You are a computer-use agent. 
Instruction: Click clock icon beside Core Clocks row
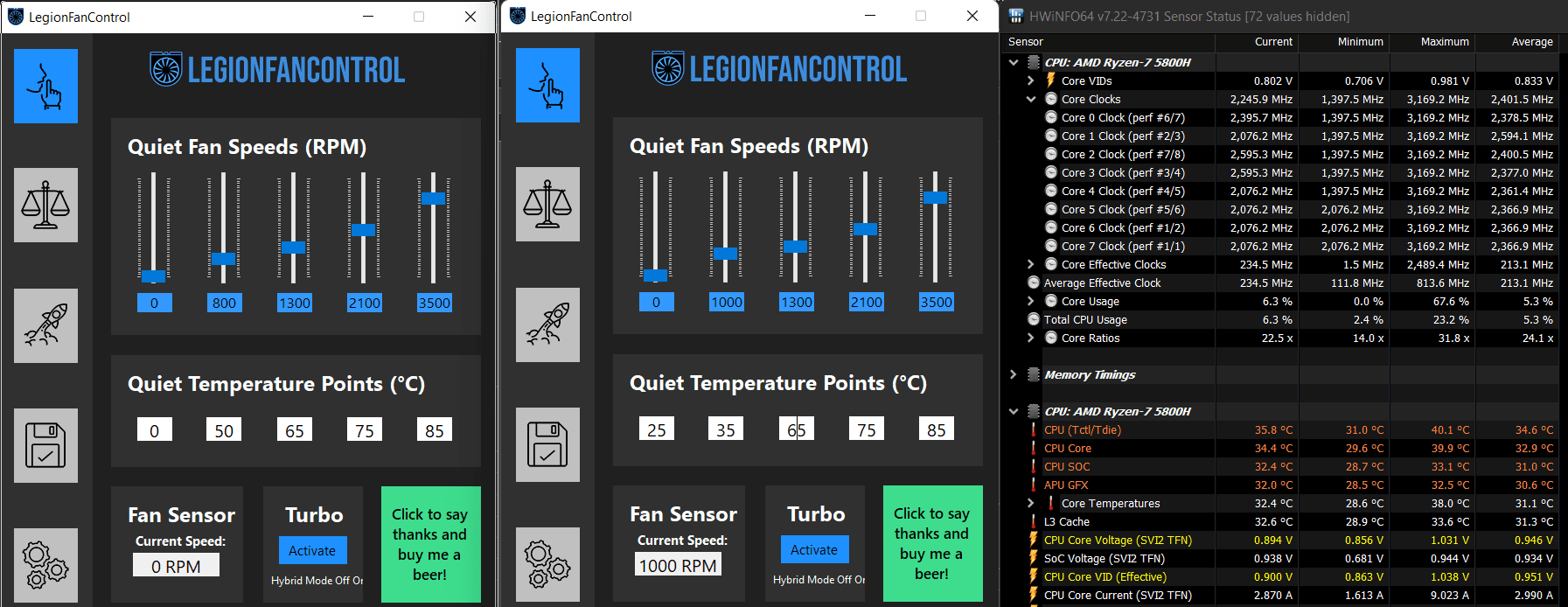point(1051,99)
